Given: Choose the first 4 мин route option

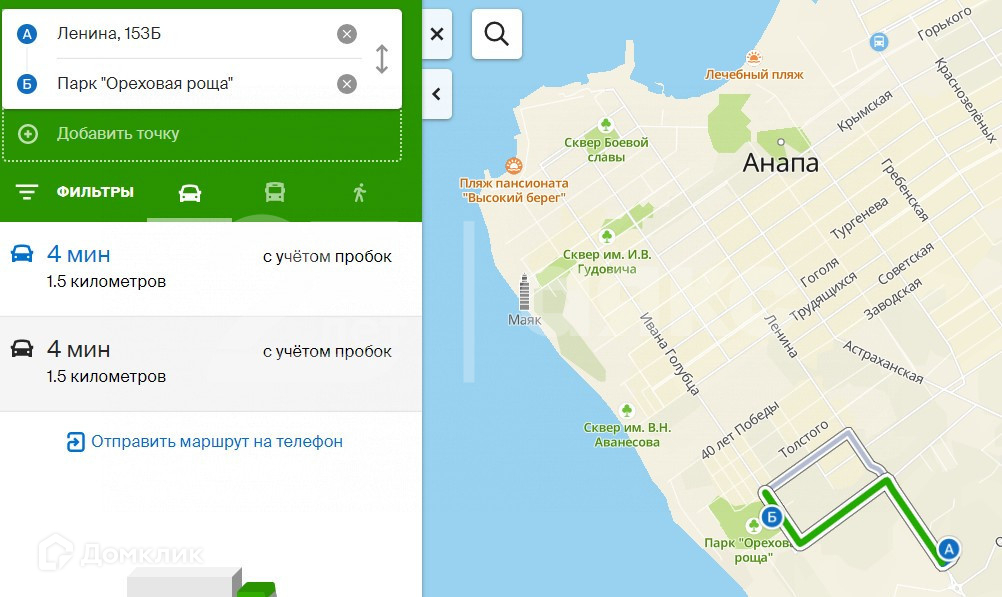Looking at the screenshot, I should click(211, 268).
